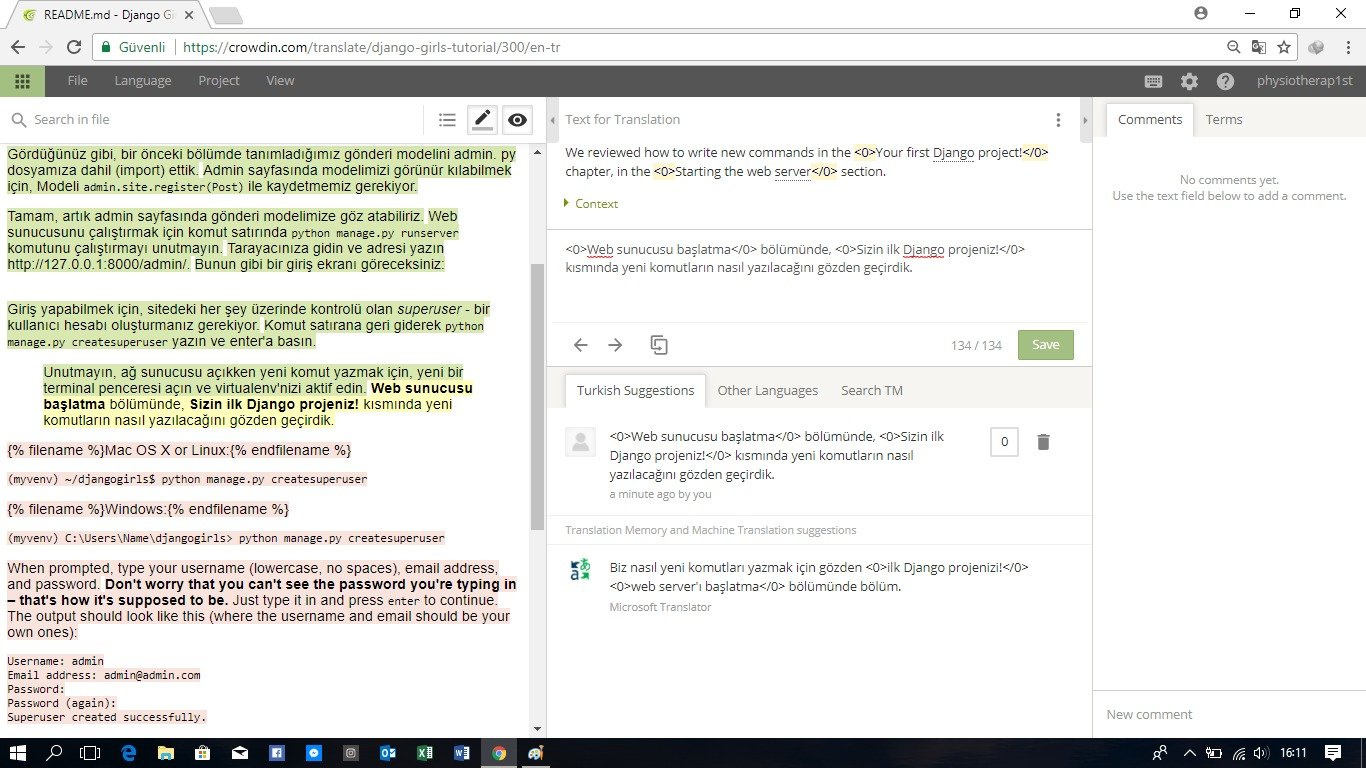Copy source text into translation

pyautogui.click(x=659, y=345)
